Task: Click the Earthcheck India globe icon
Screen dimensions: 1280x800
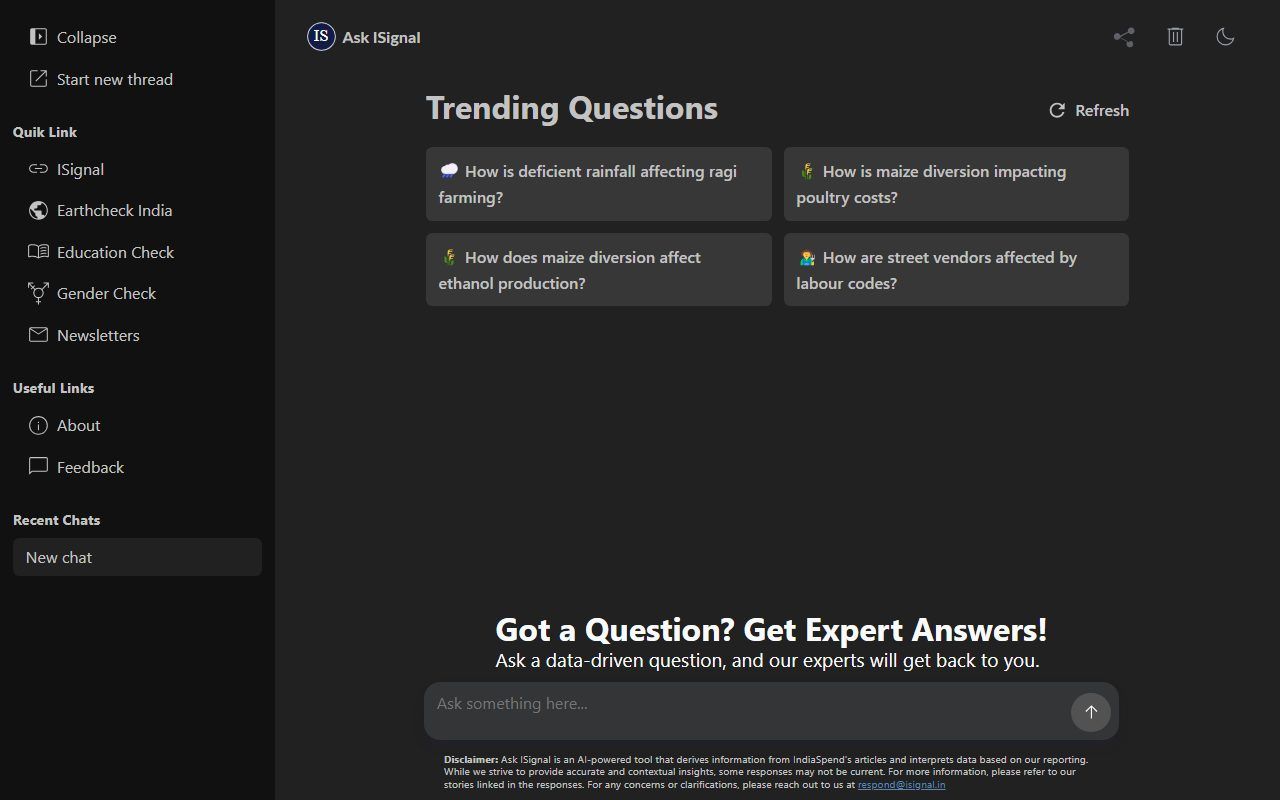Action: 38,210
